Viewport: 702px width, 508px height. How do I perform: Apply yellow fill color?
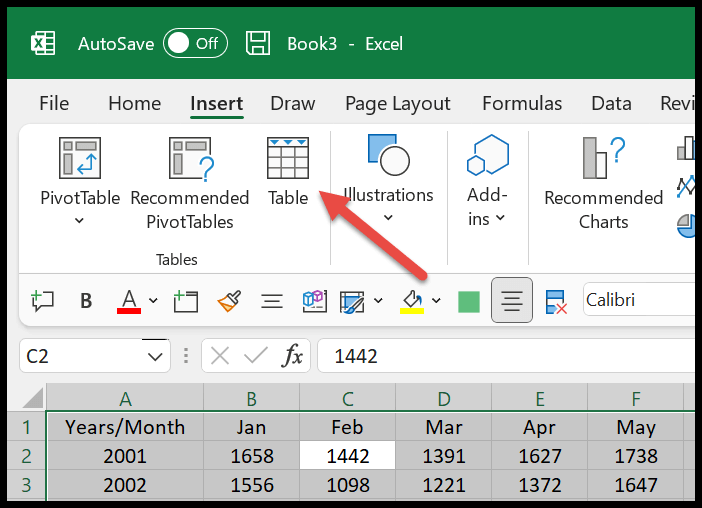[x=412, y=301]
